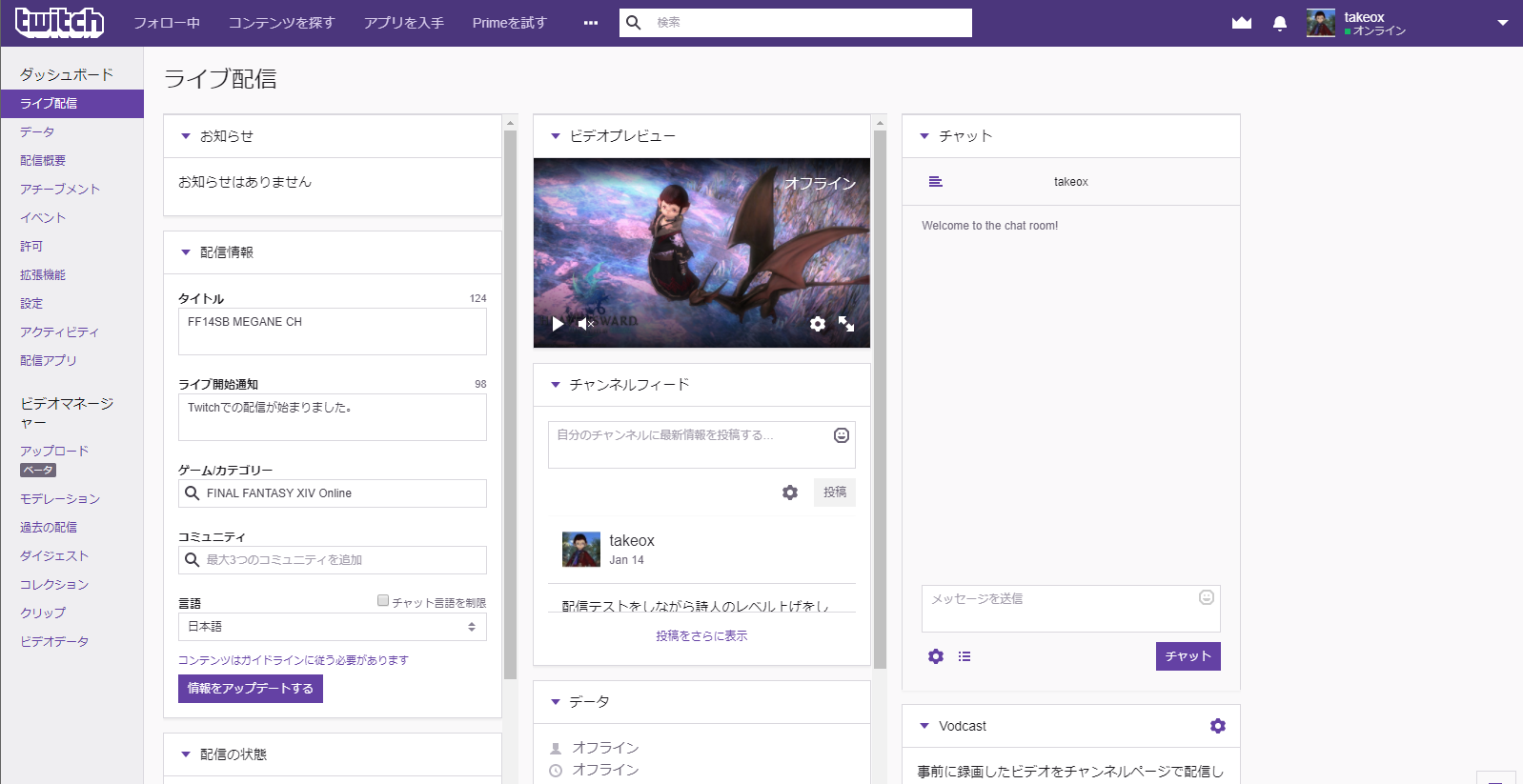Open アチーブメント in sidebar
The height and width of the screenshot is (784, 1523).
pos(60,190)
